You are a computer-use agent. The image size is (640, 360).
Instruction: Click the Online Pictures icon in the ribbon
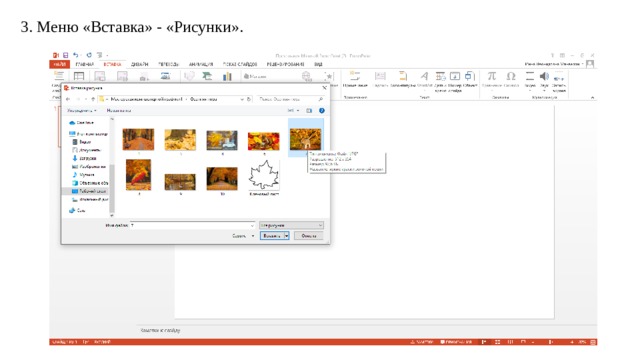point(122,76)
